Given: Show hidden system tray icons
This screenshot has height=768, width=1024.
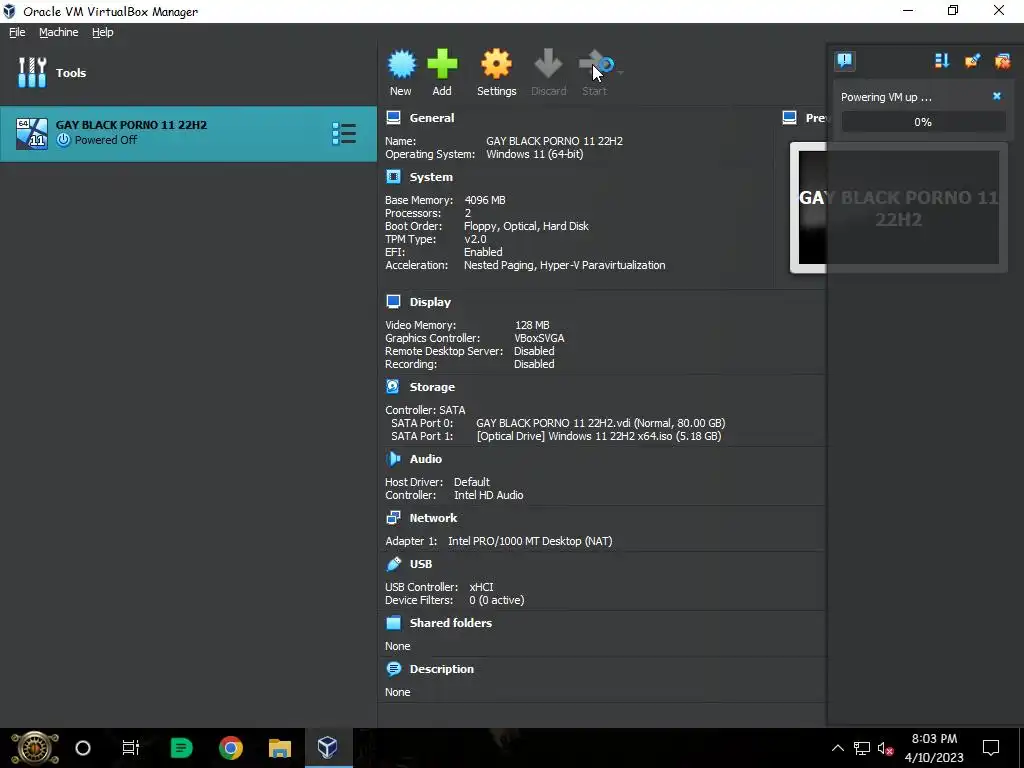Looking at the screenshot, I should click(x=837, y=748).
